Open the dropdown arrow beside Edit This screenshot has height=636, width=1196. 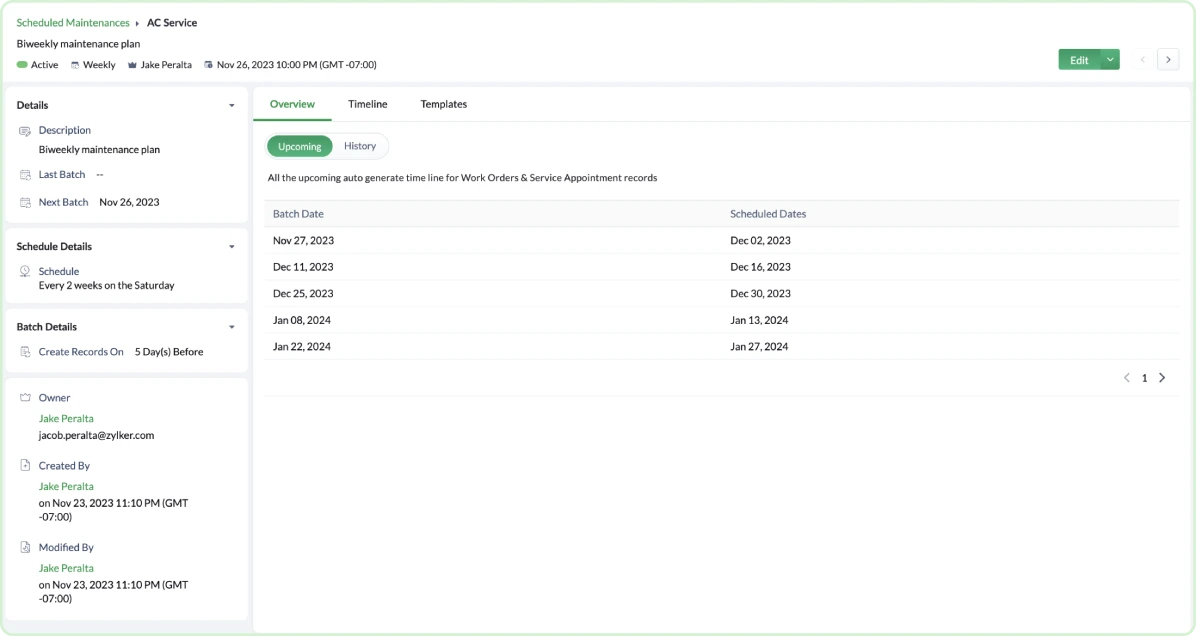click(1110, 60)
